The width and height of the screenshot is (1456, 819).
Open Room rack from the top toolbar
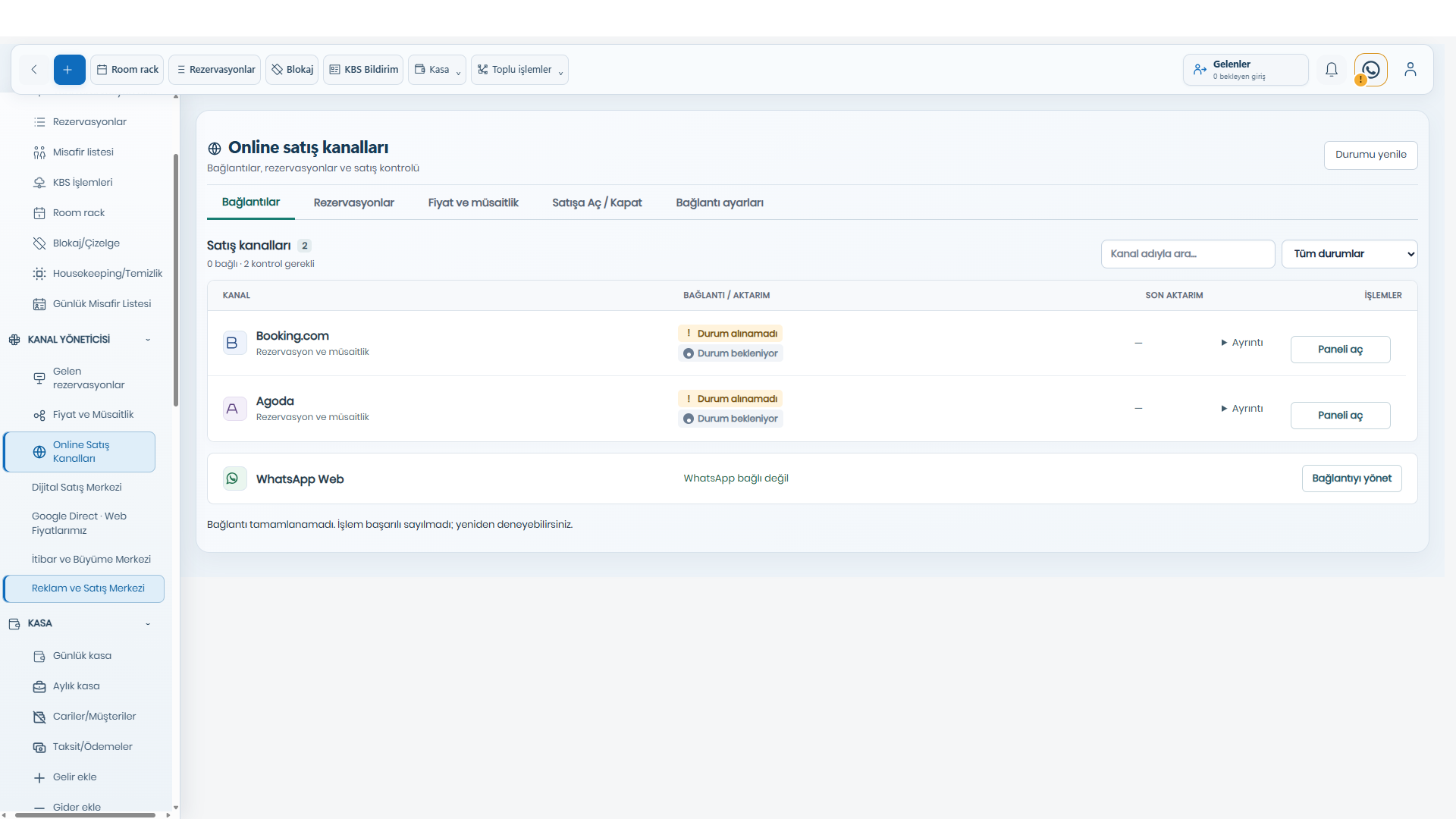coord(127,70)
